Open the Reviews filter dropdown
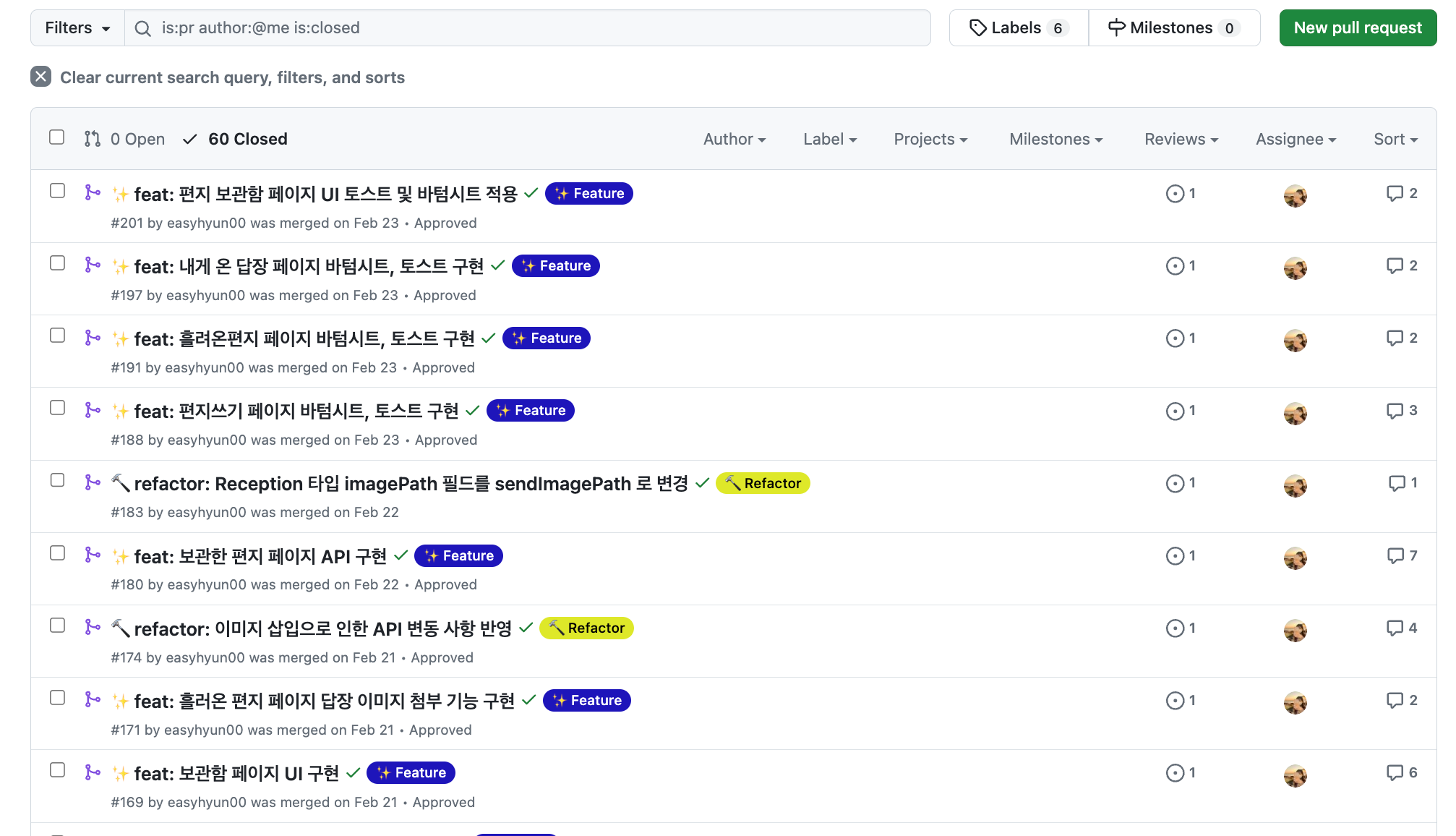The height and width of the screenshot is (836, 1456). tap(1181, 139)
